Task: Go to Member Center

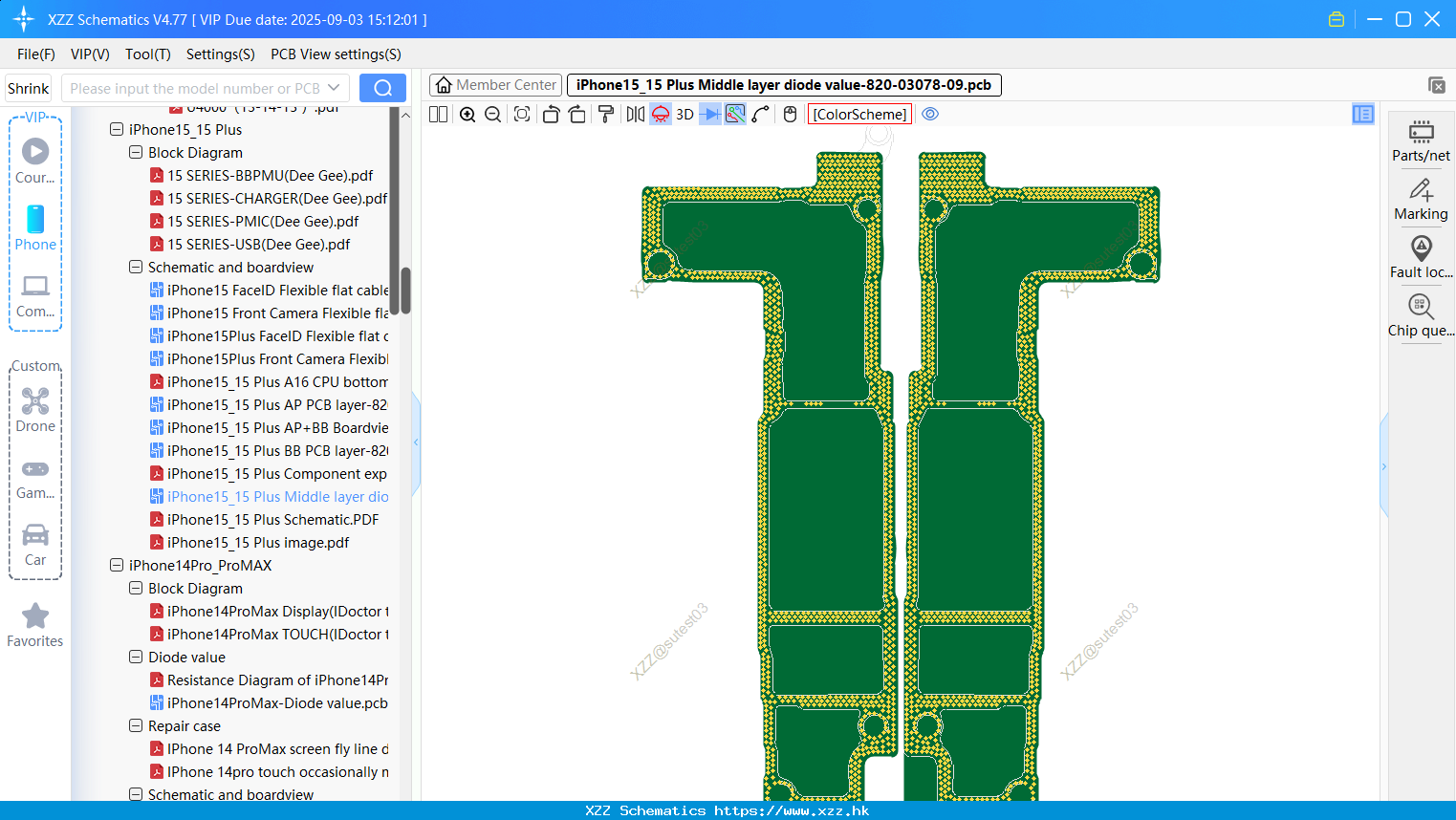Action: (x=495, y=85)
